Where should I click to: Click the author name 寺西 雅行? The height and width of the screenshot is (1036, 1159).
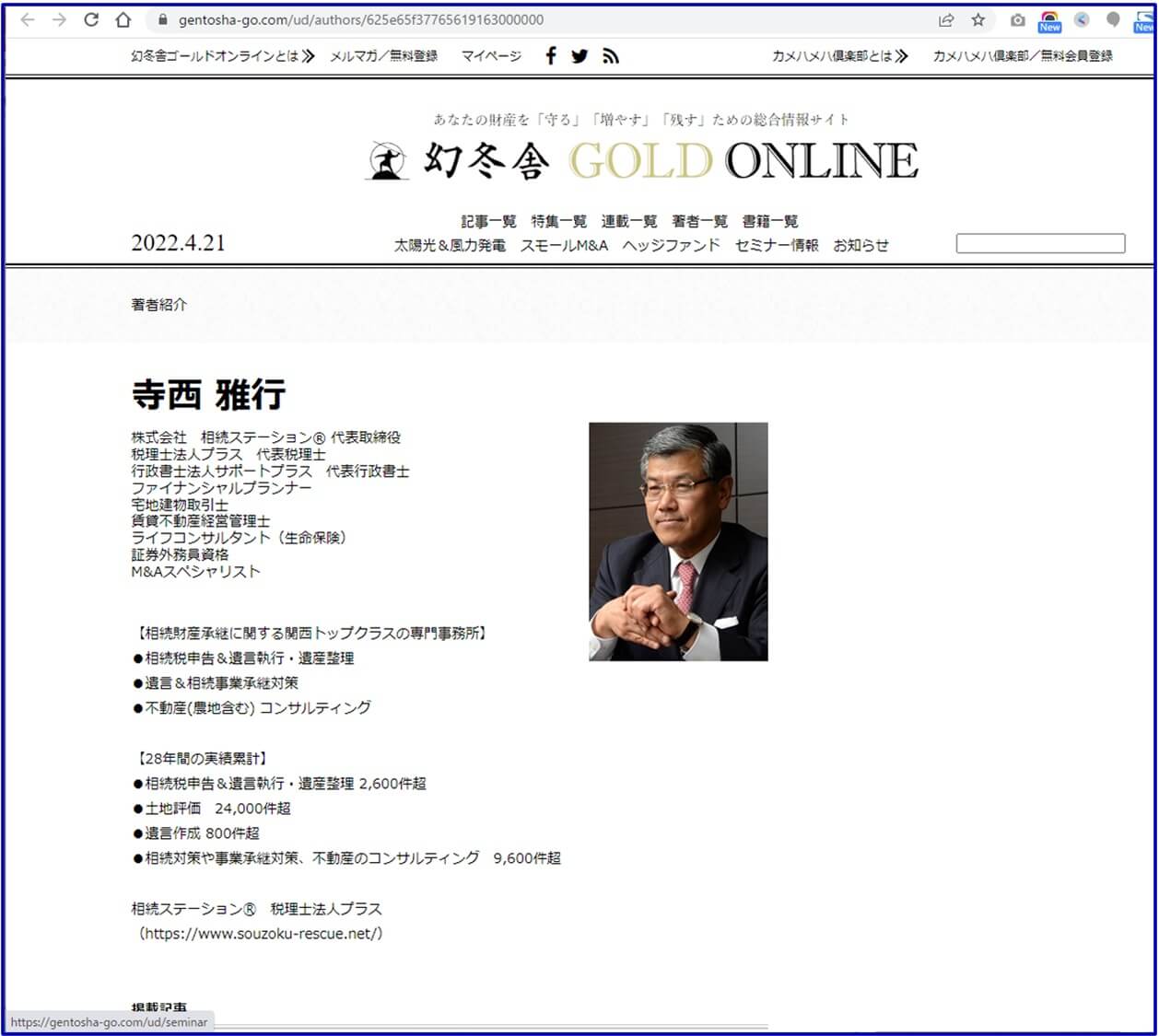pos(208,394)
